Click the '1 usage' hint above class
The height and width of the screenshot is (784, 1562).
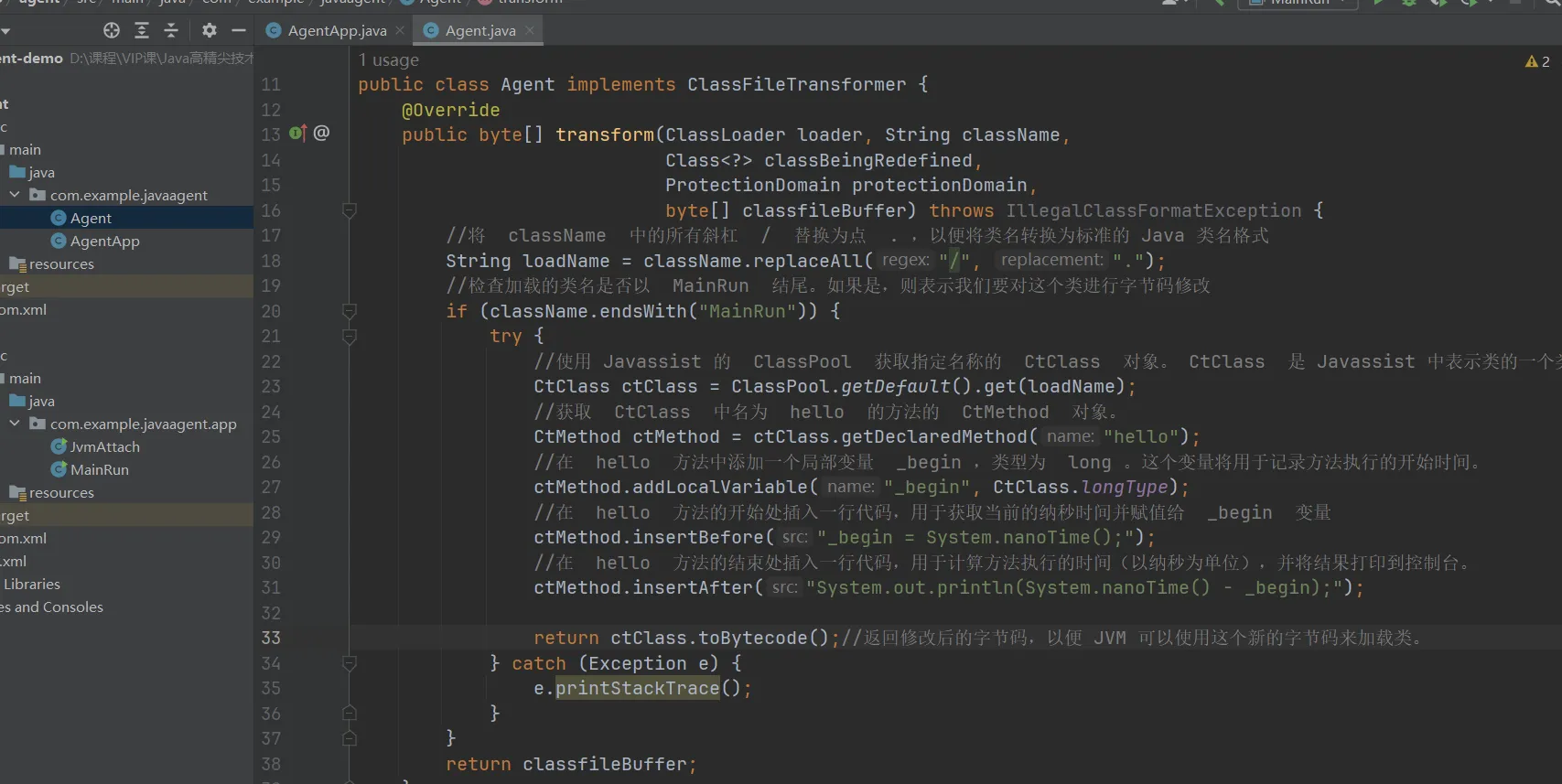tap(388, 60)
